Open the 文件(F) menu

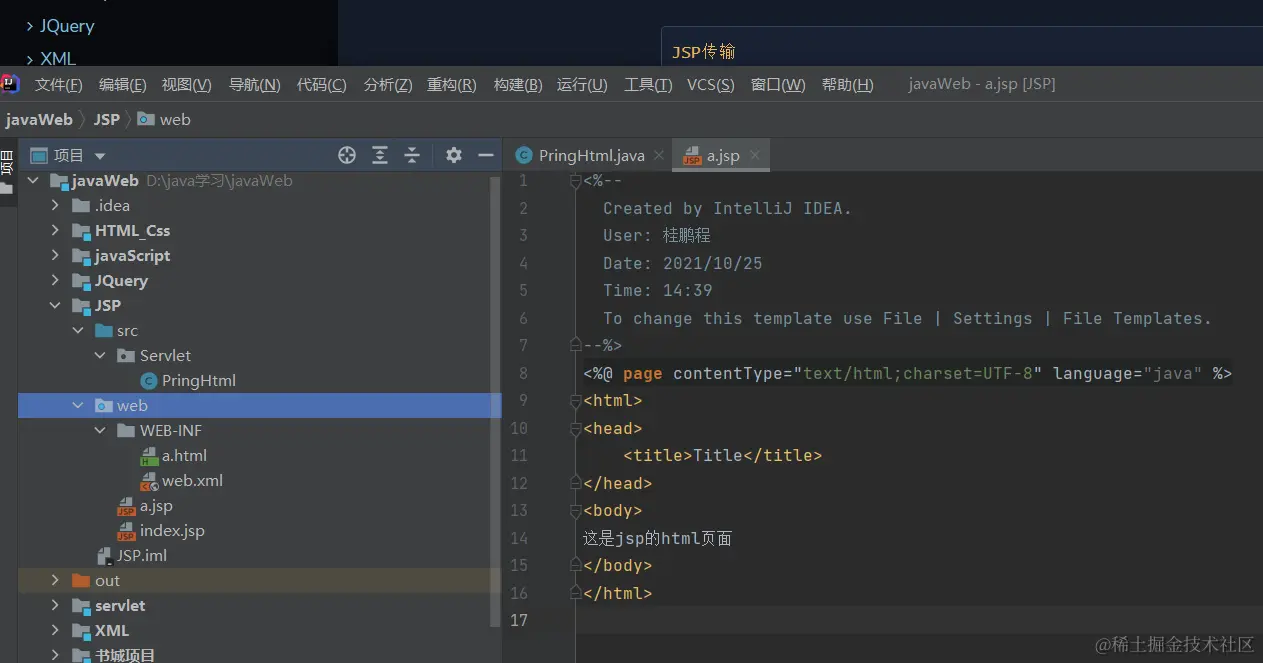tap(59, 84)
